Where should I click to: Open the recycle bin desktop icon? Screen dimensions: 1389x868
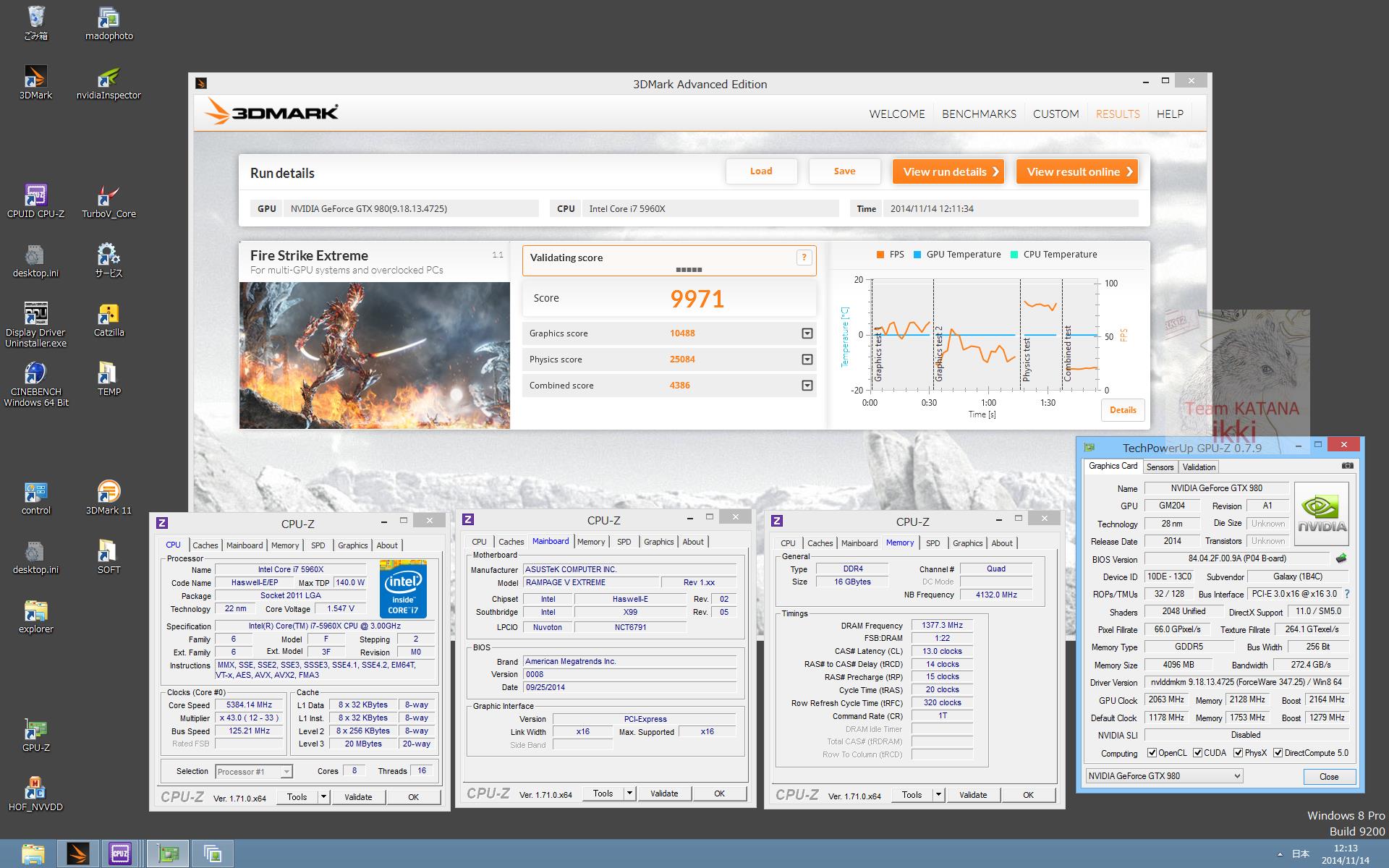pyautogui.click(x=35, y=23)
